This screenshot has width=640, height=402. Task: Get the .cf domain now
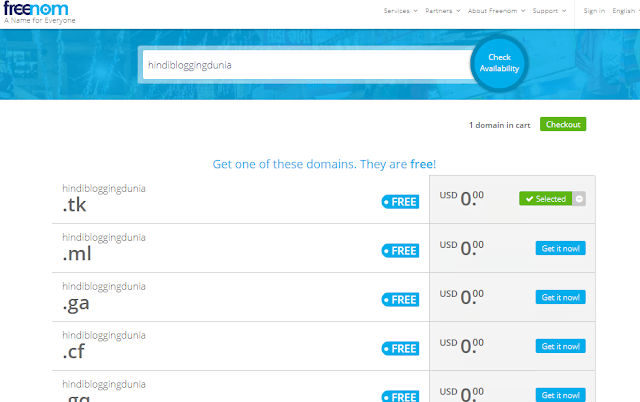pyautogui.click(x=560, y=346)
